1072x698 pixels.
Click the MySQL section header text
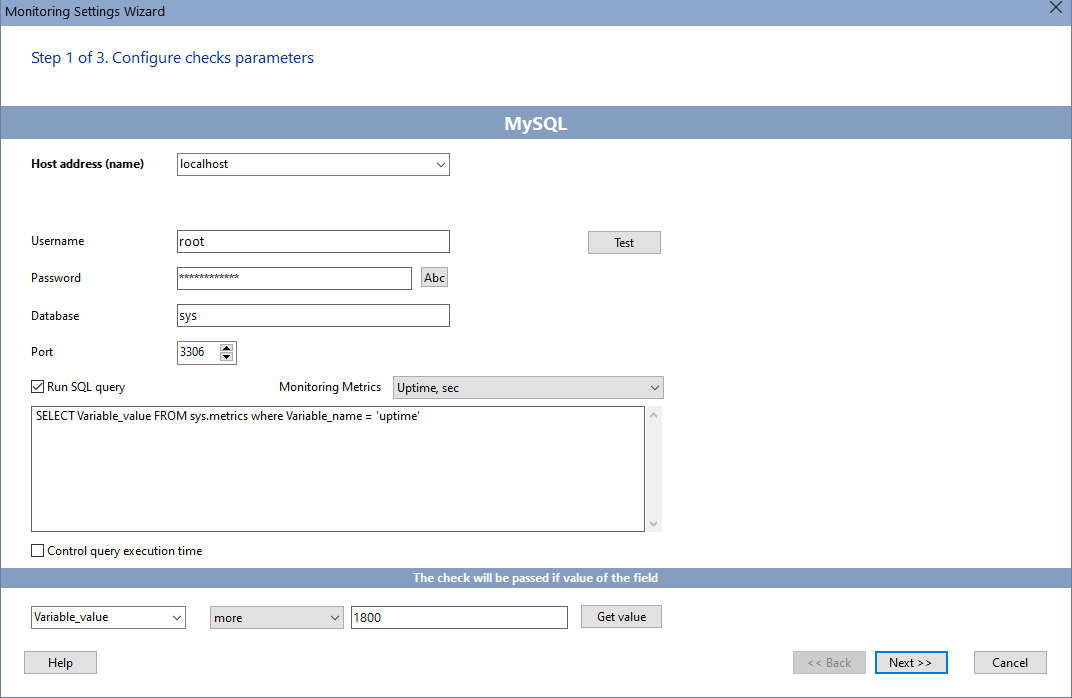[x=535, y=124]
